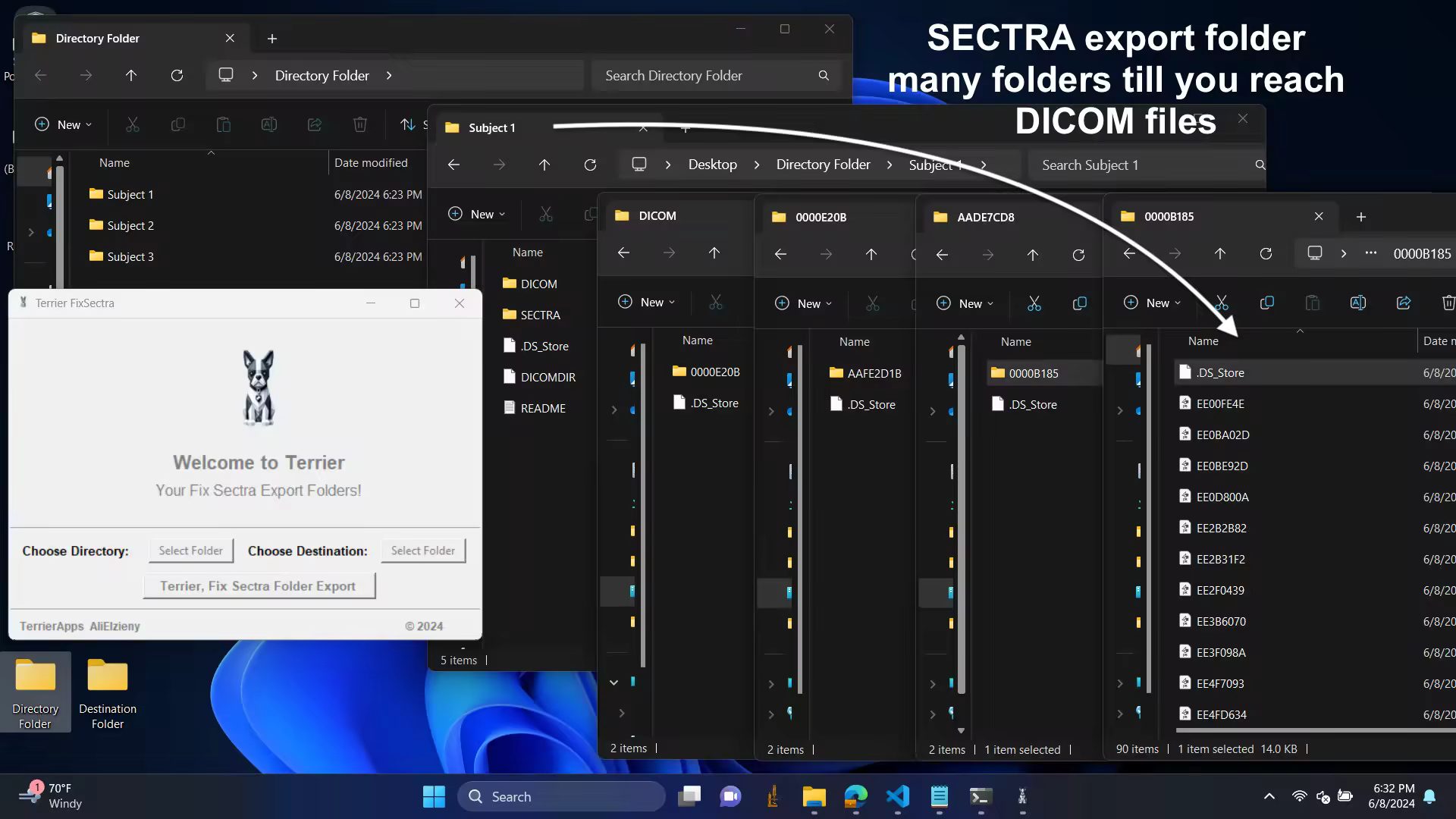This screenshot has width=1456, height=819.
Task: Click the Rename icon in the 0000B185 toolbar
Action: 1357,303
